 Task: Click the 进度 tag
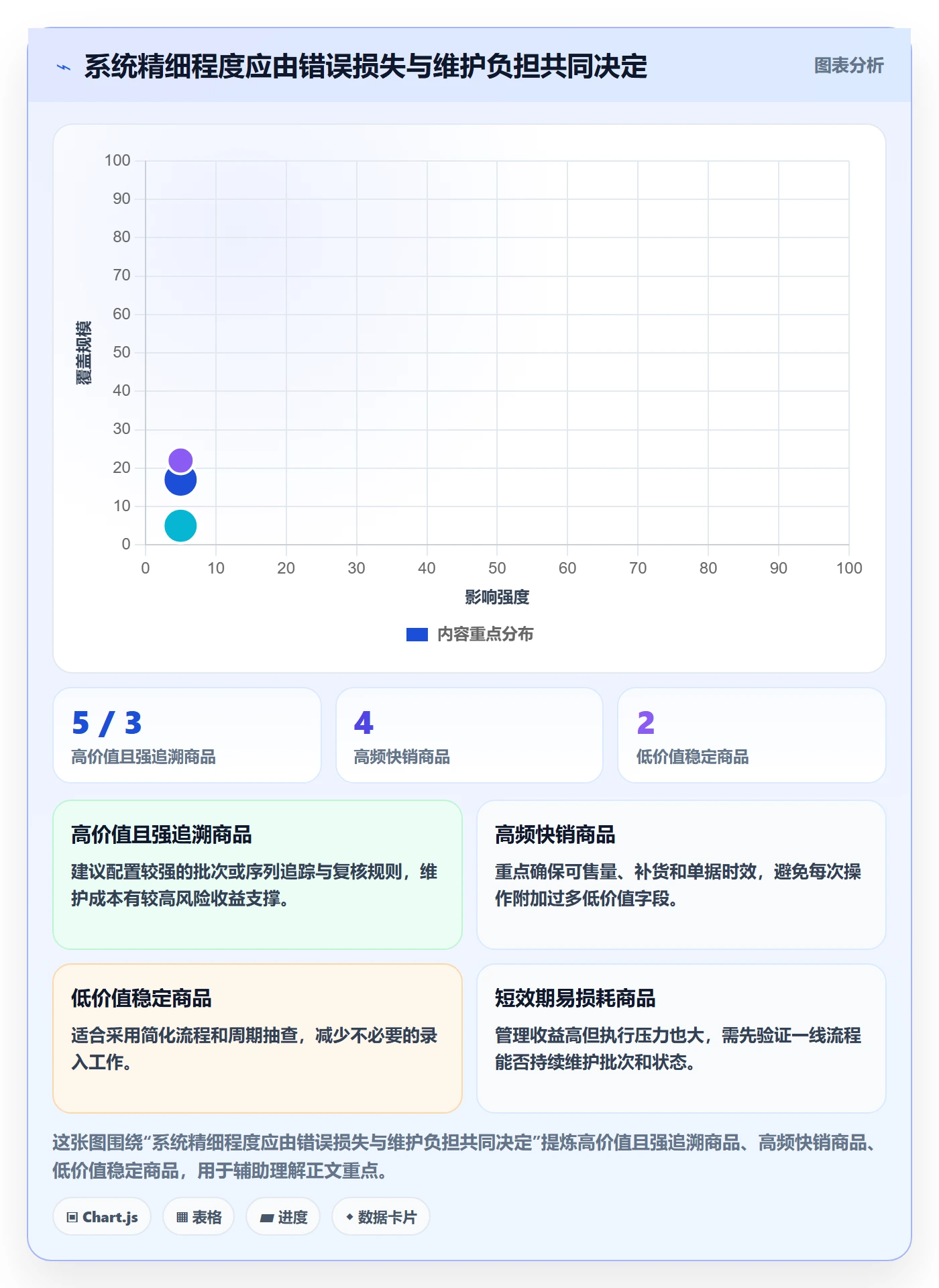click(283, 1216)
